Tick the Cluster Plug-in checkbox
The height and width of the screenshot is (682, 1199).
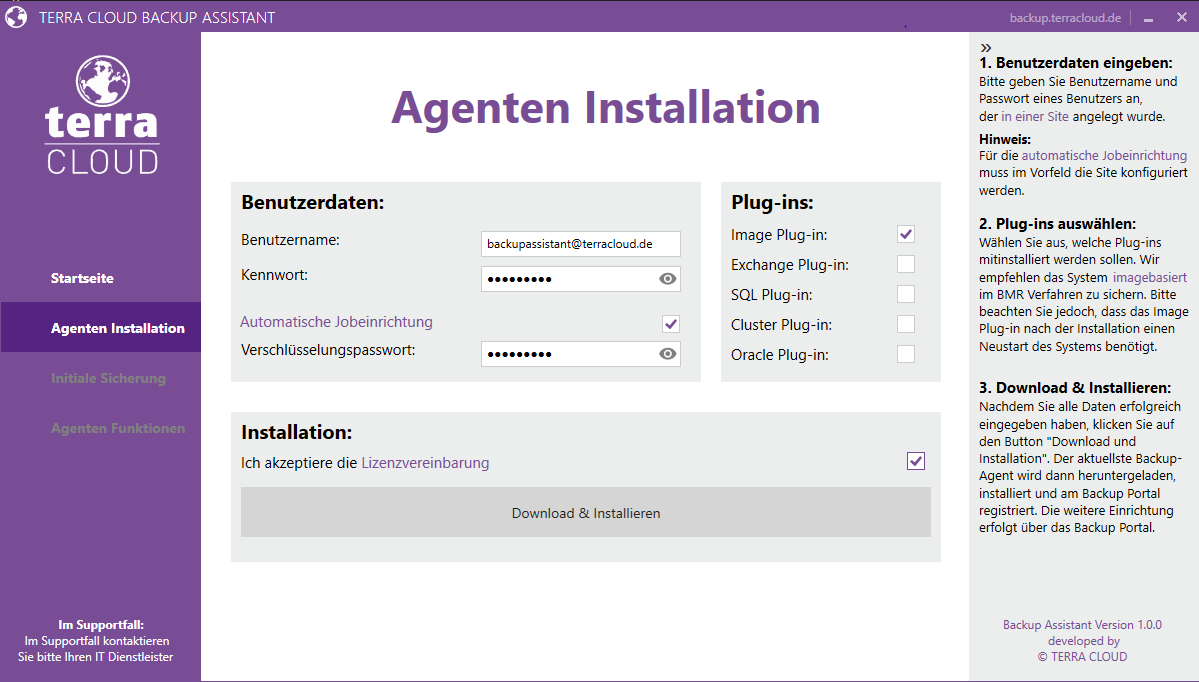[906, 324]
